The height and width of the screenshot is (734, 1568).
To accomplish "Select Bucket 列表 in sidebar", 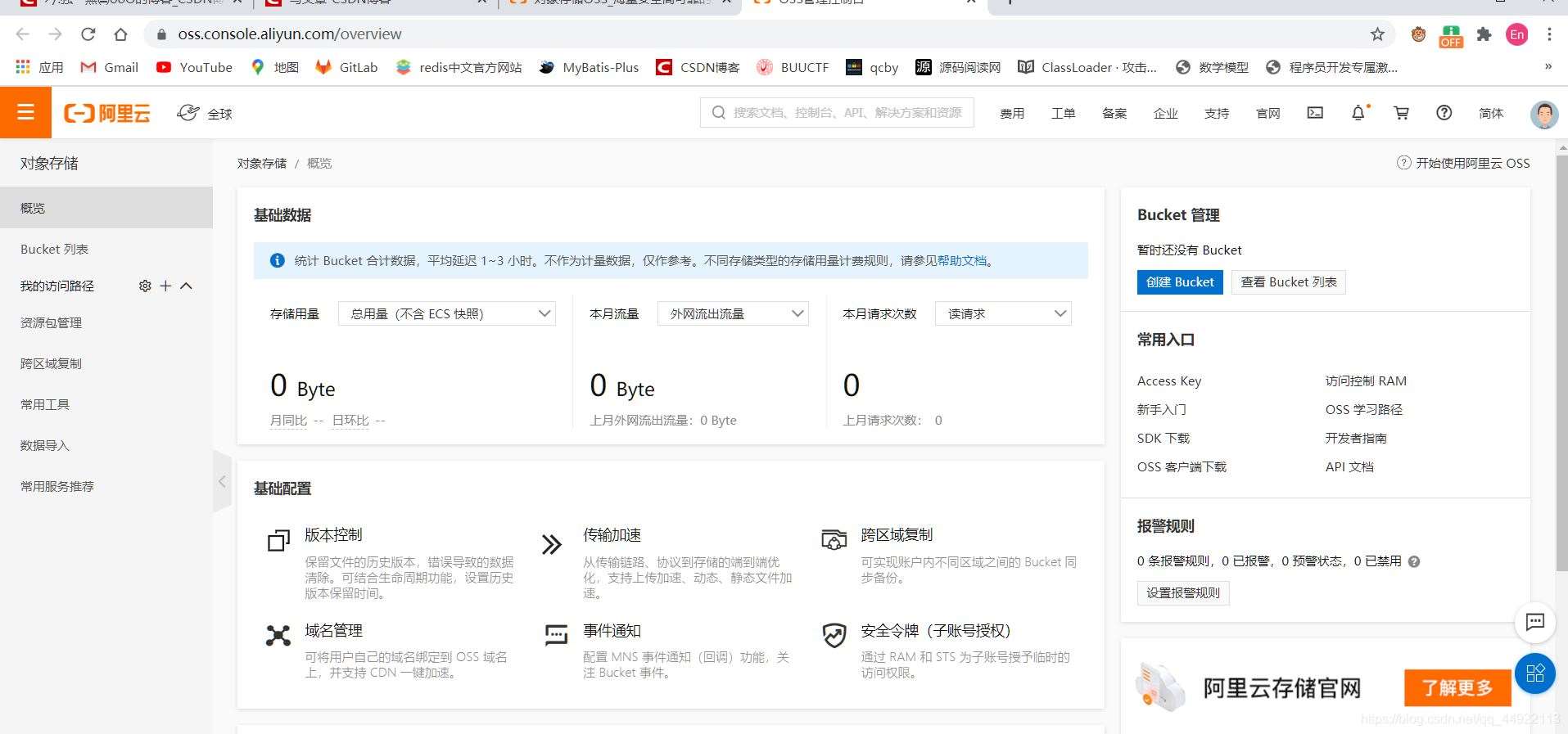I will click(x=54, y=249).
